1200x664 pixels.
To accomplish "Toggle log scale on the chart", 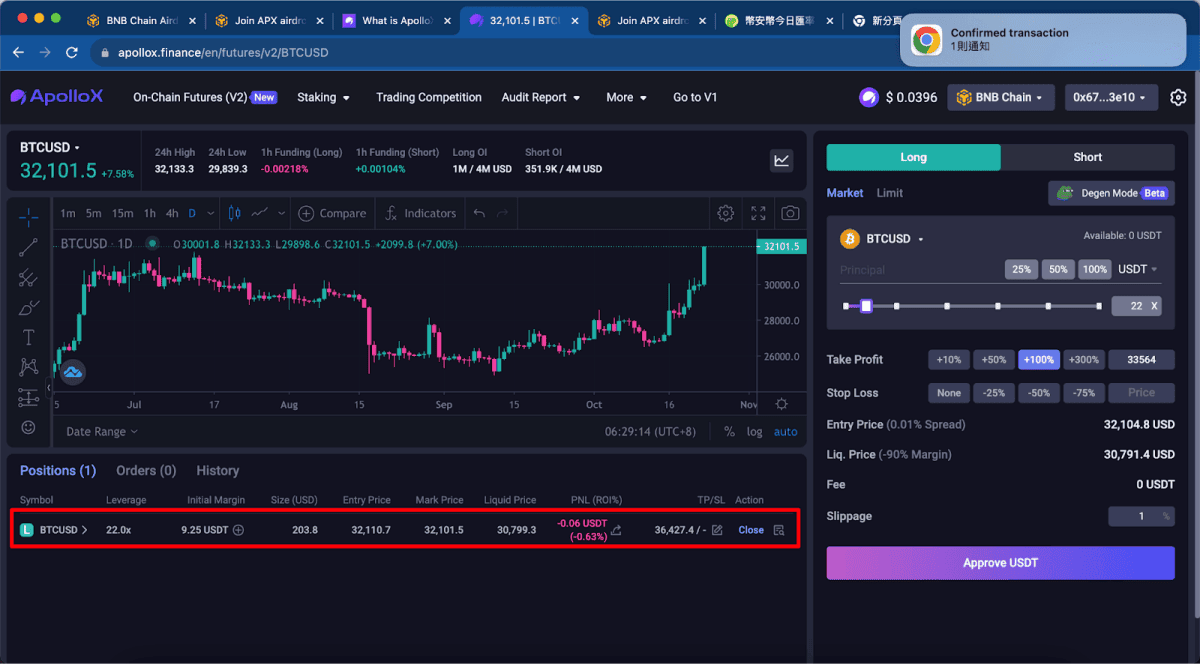I will coord(754,432).
